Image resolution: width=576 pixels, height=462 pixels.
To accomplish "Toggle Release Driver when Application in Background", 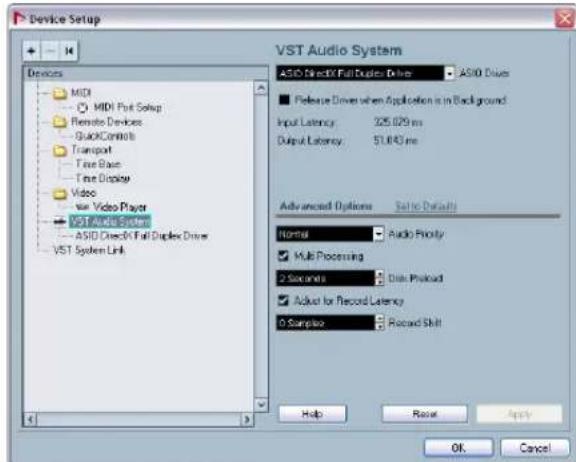I will click(x=284, y=100).
